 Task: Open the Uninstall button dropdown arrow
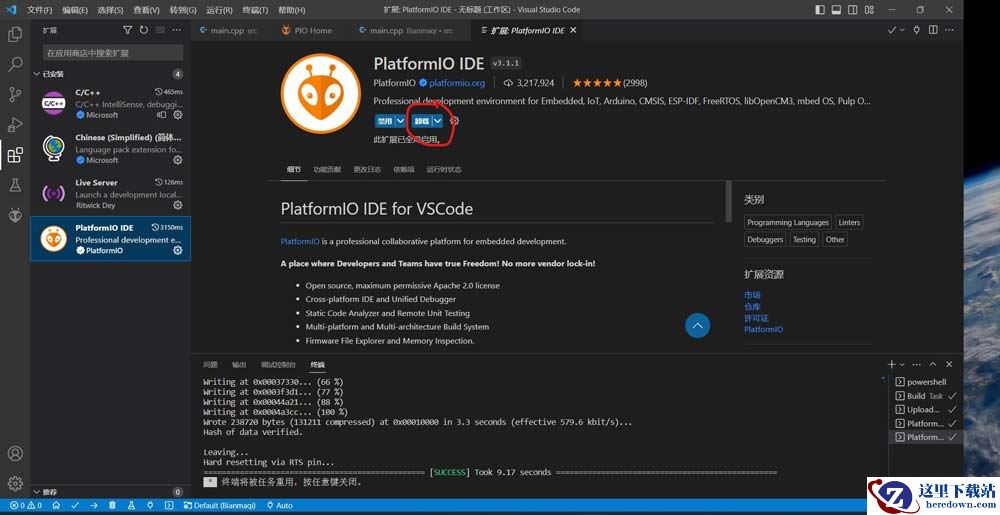click(x=438, y=120)
